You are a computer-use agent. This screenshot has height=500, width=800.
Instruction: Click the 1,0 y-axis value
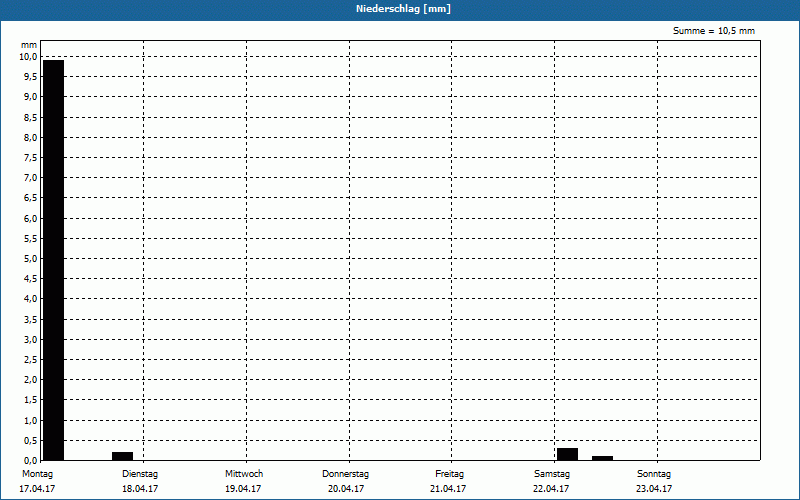pos(30,420)
